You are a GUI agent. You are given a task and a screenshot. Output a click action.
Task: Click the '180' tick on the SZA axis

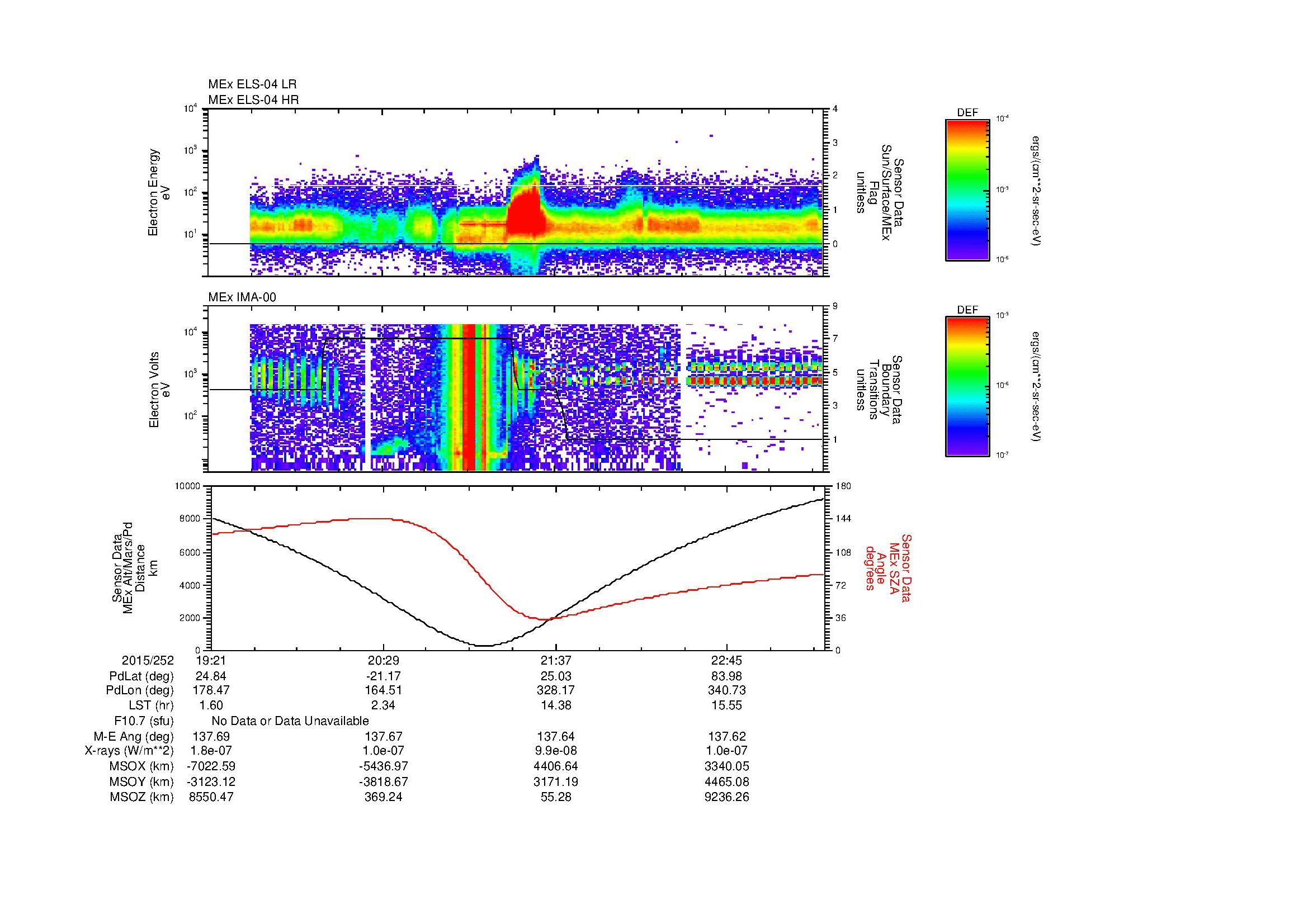pos(843,486)
